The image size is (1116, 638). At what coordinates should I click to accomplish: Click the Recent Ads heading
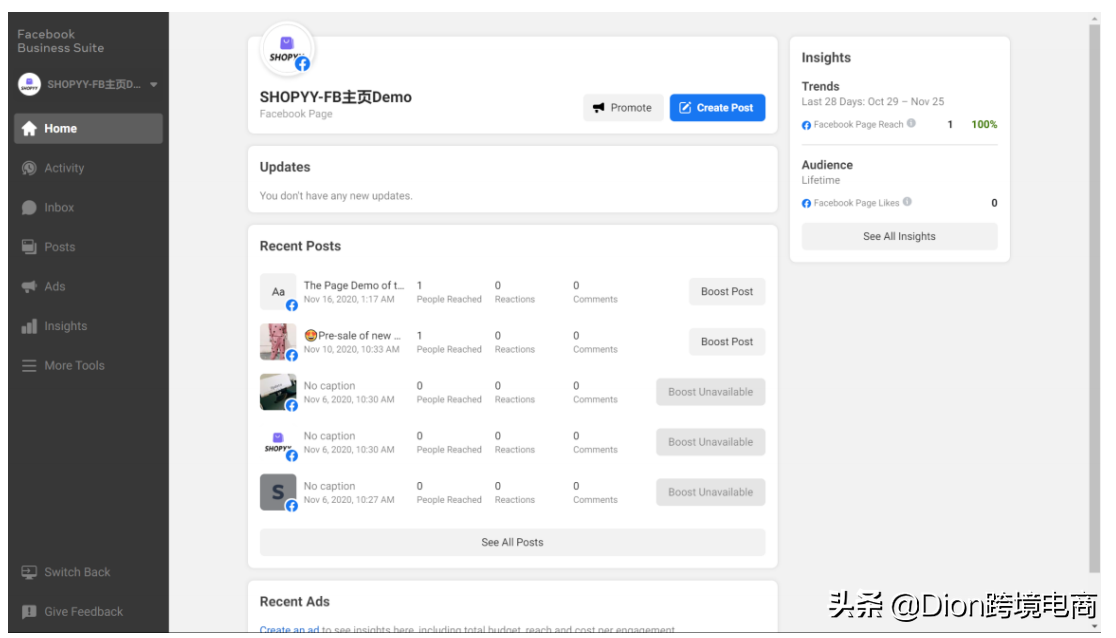click(295, 602)
